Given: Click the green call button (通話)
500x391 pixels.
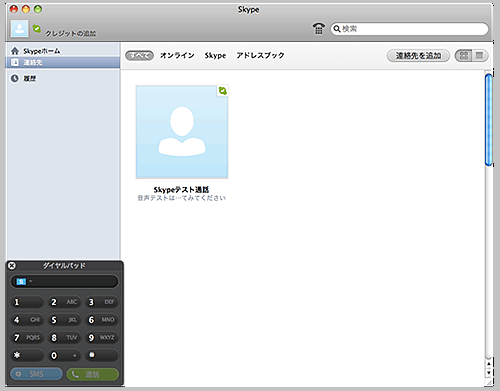Looking at the screenshot, I should [93, 374].
